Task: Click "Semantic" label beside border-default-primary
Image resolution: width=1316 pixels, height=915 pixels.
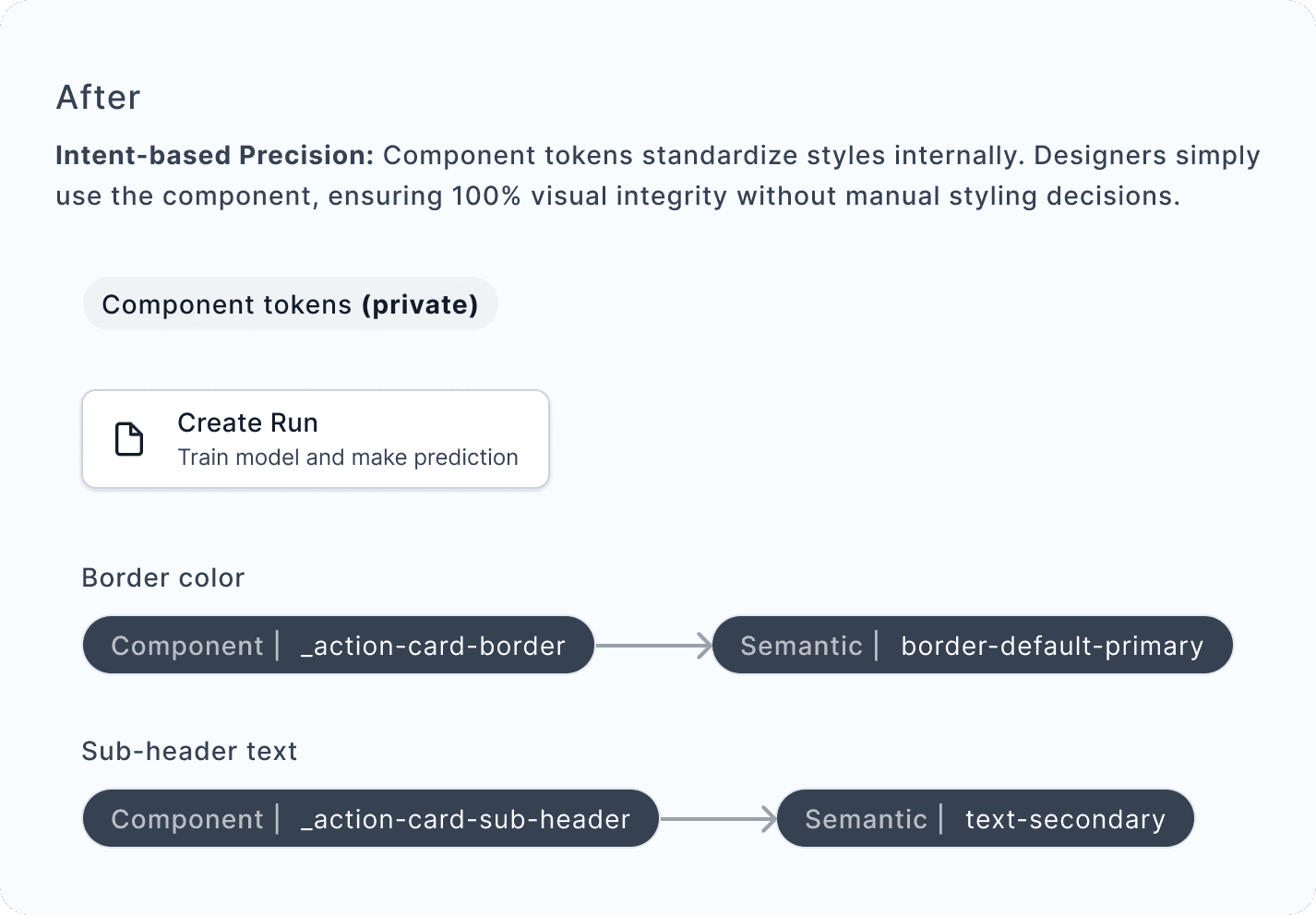Action: pos(801,646)
